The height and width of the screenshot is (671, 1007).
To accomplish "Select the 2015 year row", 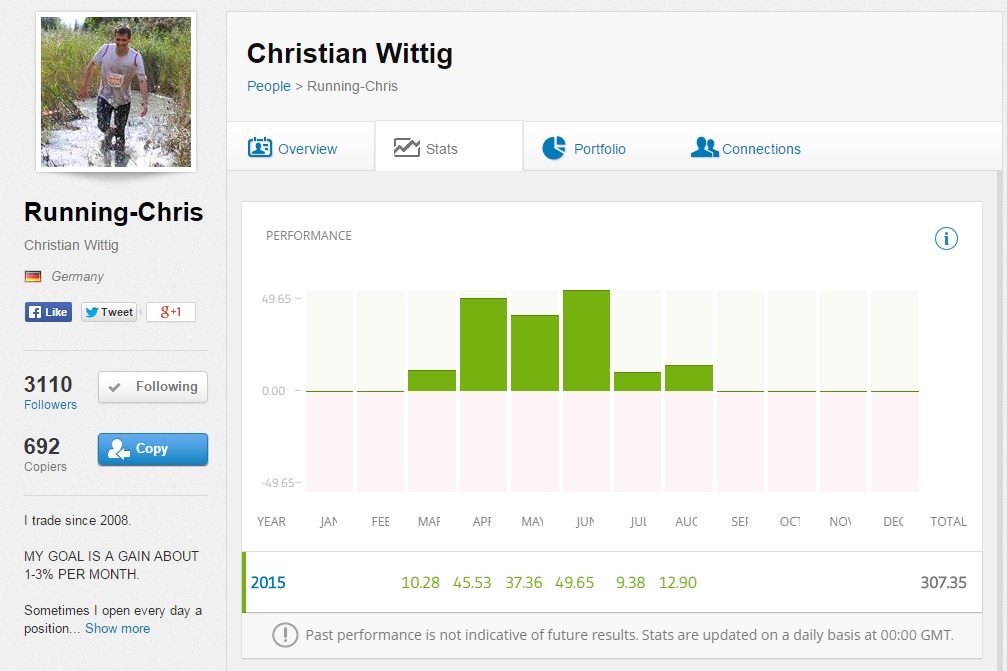I will [267, 582].
